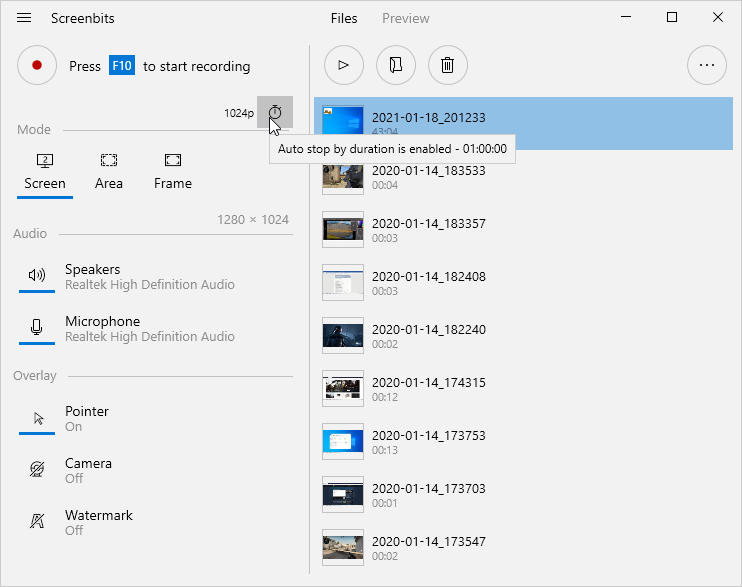The height and width of the screenshot is (587, 742).
Task: Click thumbnail of 2020-01-14_182240 recording
Action: click(x=343, y=336)
